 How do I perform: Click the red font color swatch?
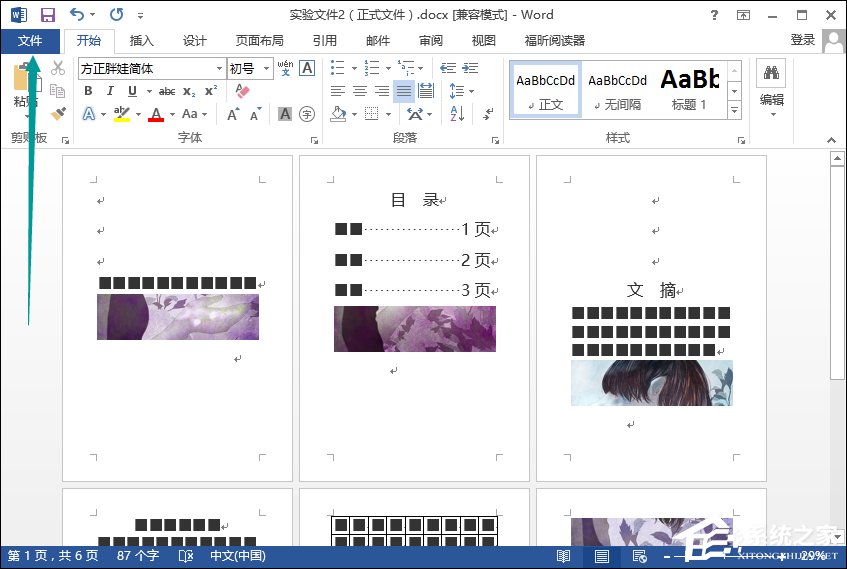155,115
